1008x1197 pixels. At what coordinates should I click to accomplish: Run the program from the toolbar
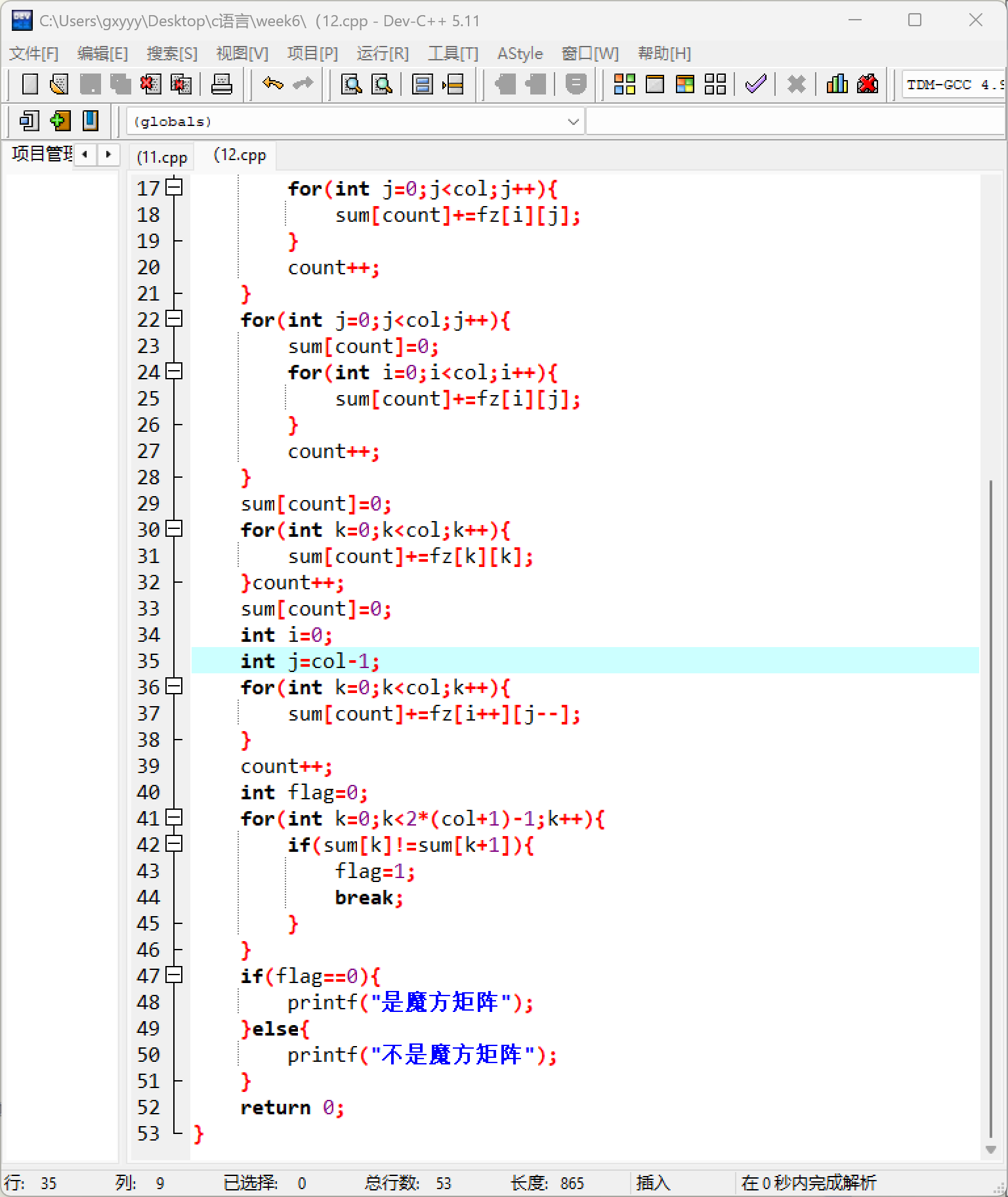pos(655,84)
